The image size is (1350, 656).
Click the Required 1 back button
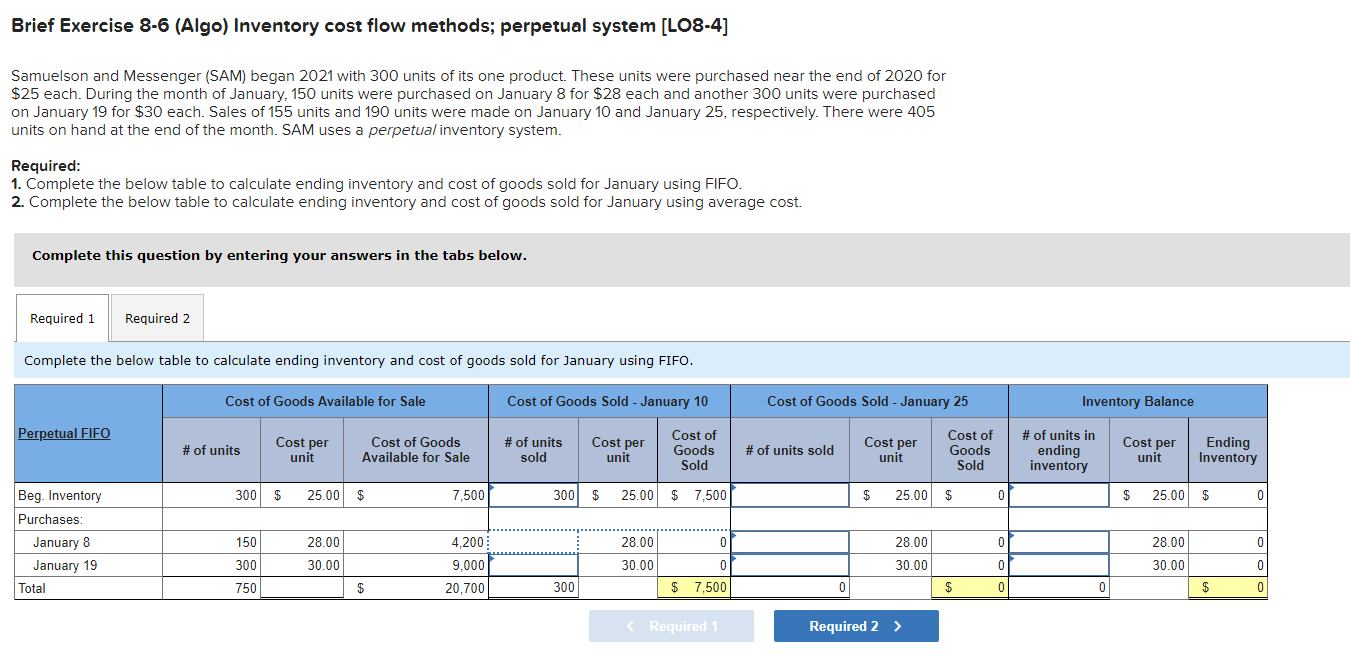click(x=671, y=625)
